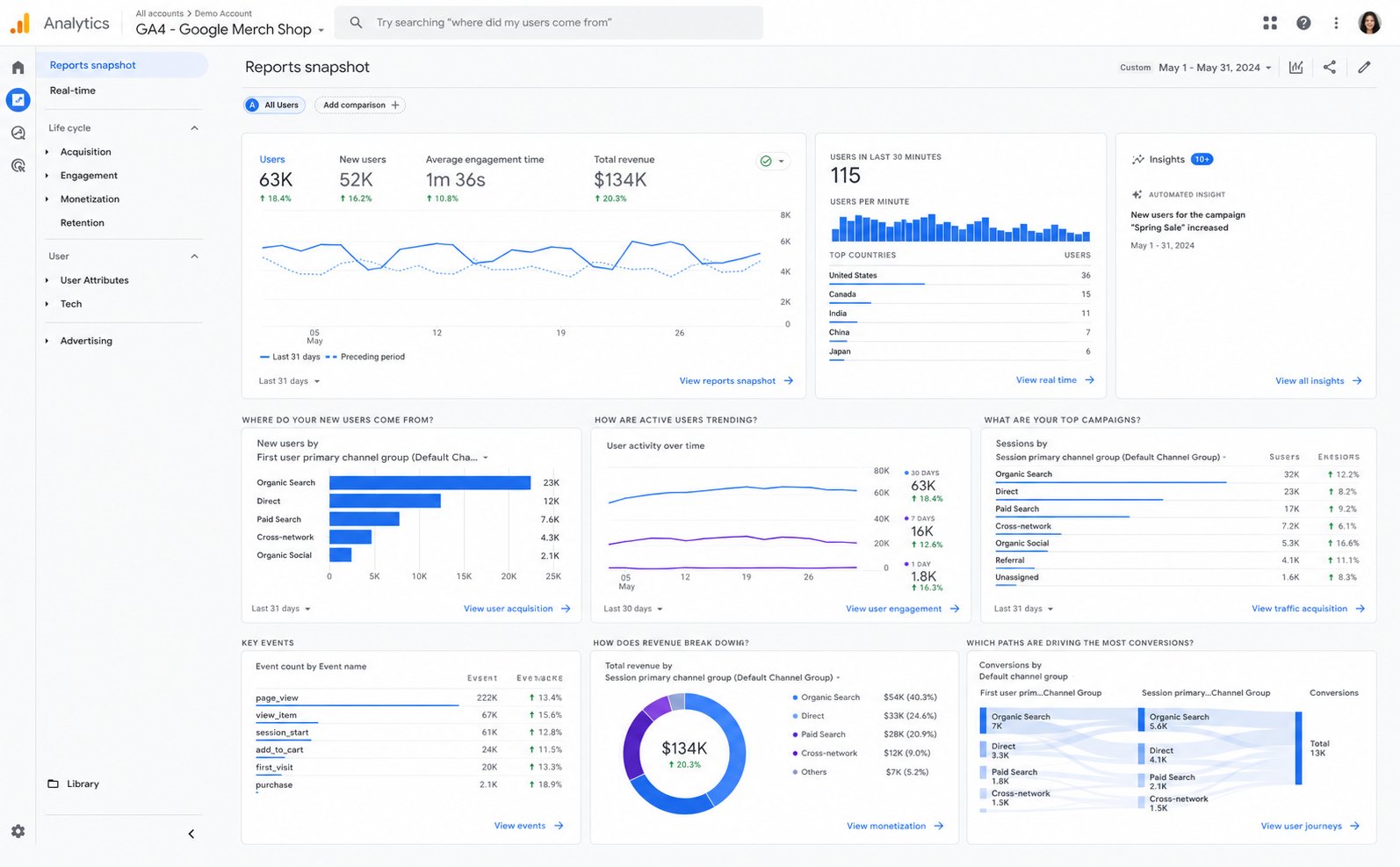Image resolution: width=1400 pixels, height=867 pixels.
Task: Click the arrow beside View user journeys
Action: [x=1354, y=826]
